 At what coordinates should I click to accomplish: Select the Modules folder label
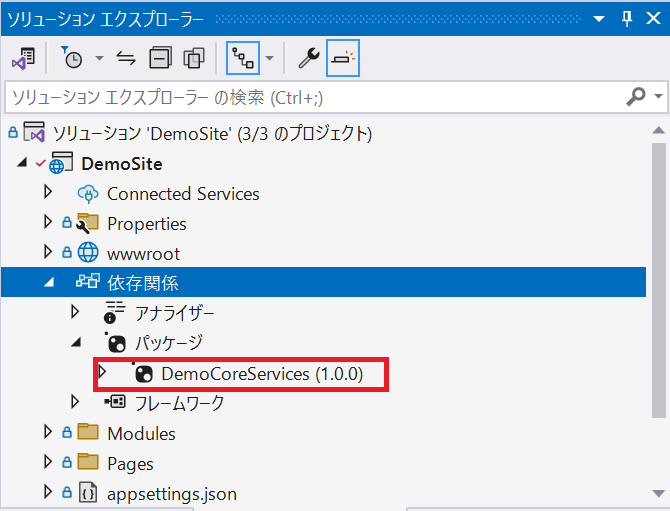click(x=141, y=434)
